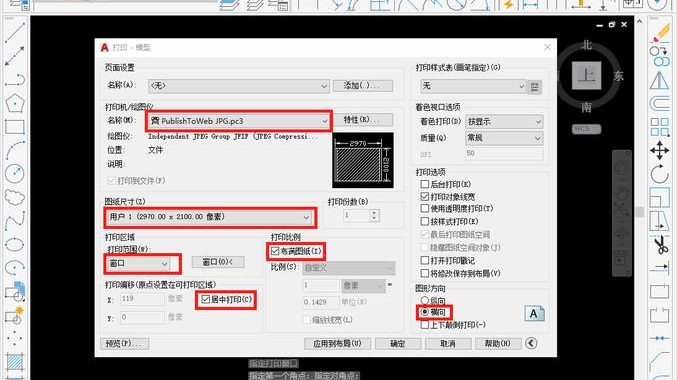Select the Construction Line tool
Screen dimensions: 677x380
(15, 56)
